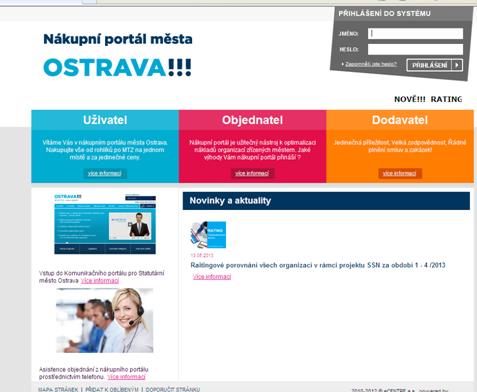Open 'více informací' in Uživatel panel
Image resolution: width=477 pixels, height=392 pixels.
pyautogui.click(x=105, y=173)
